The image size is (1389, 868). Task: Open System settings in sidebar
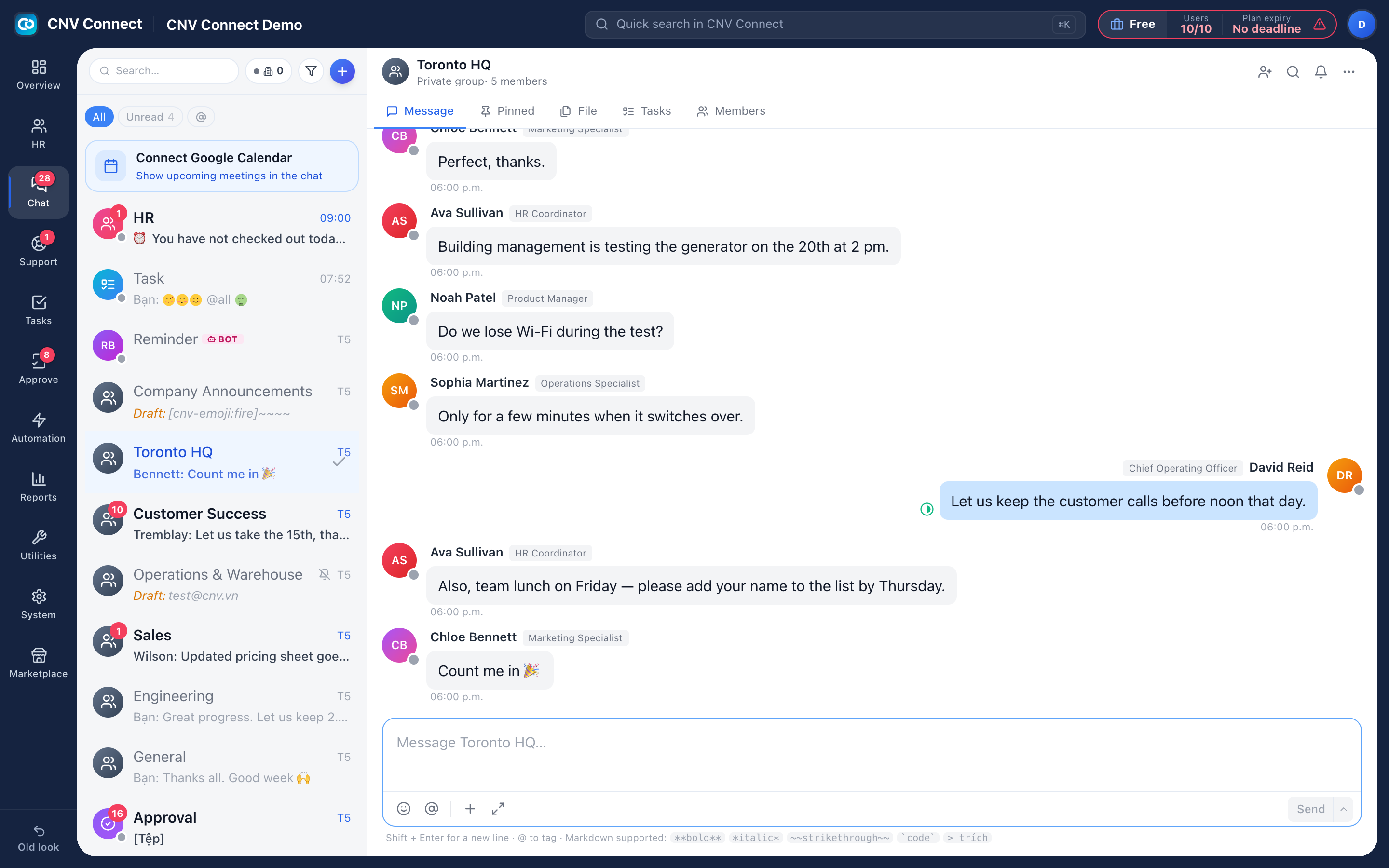tap(39, 604)
